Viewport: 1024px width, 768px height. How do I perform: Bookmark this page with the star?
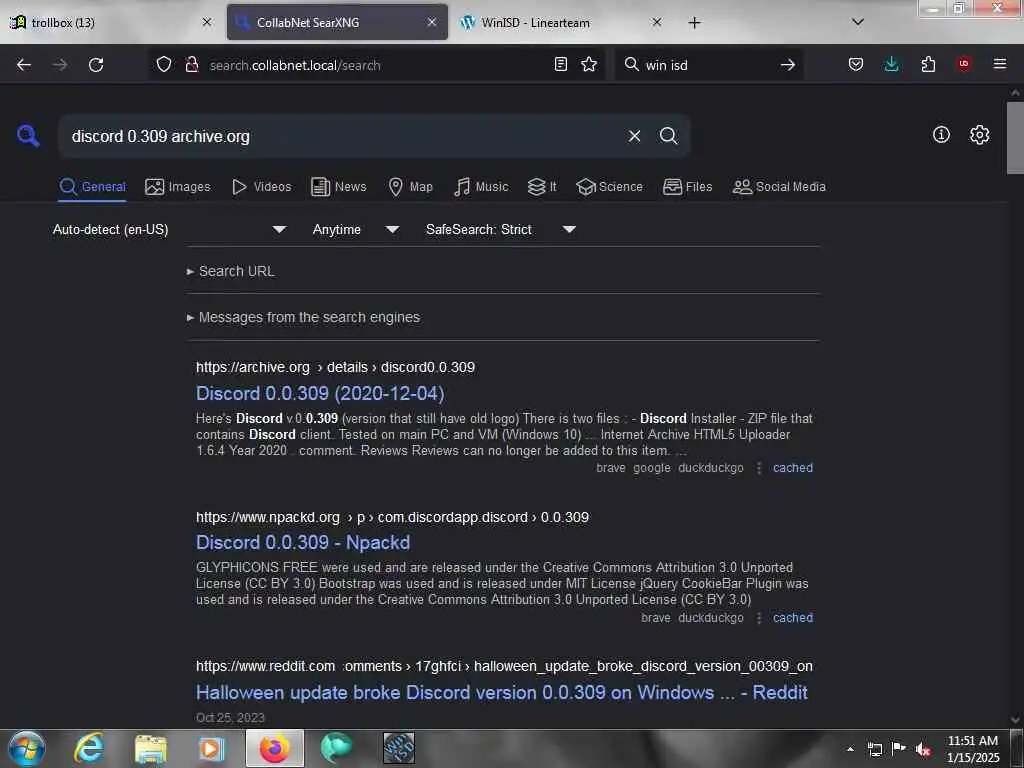coord(589,64)
